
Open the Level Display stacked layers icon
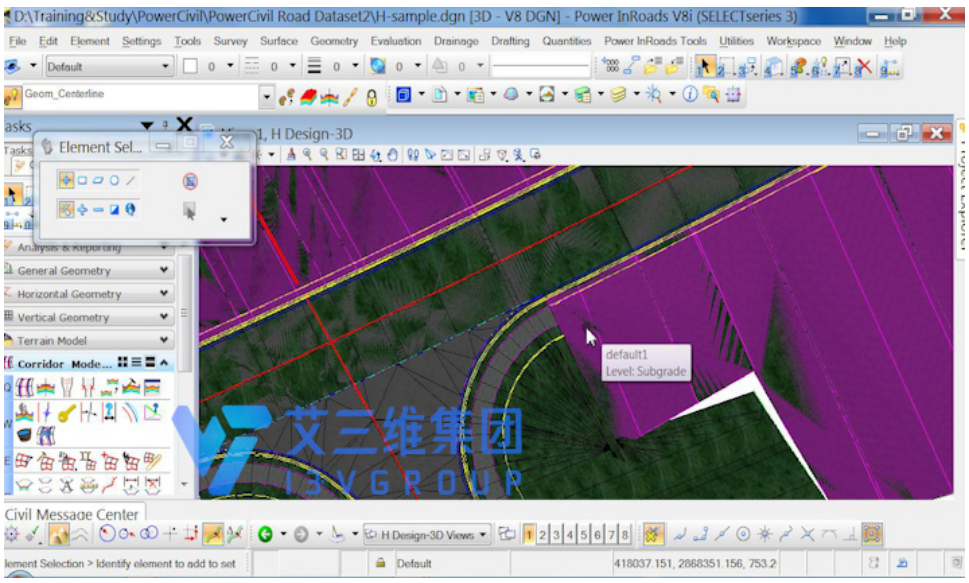pyautogui.click(x=618, y=95)
